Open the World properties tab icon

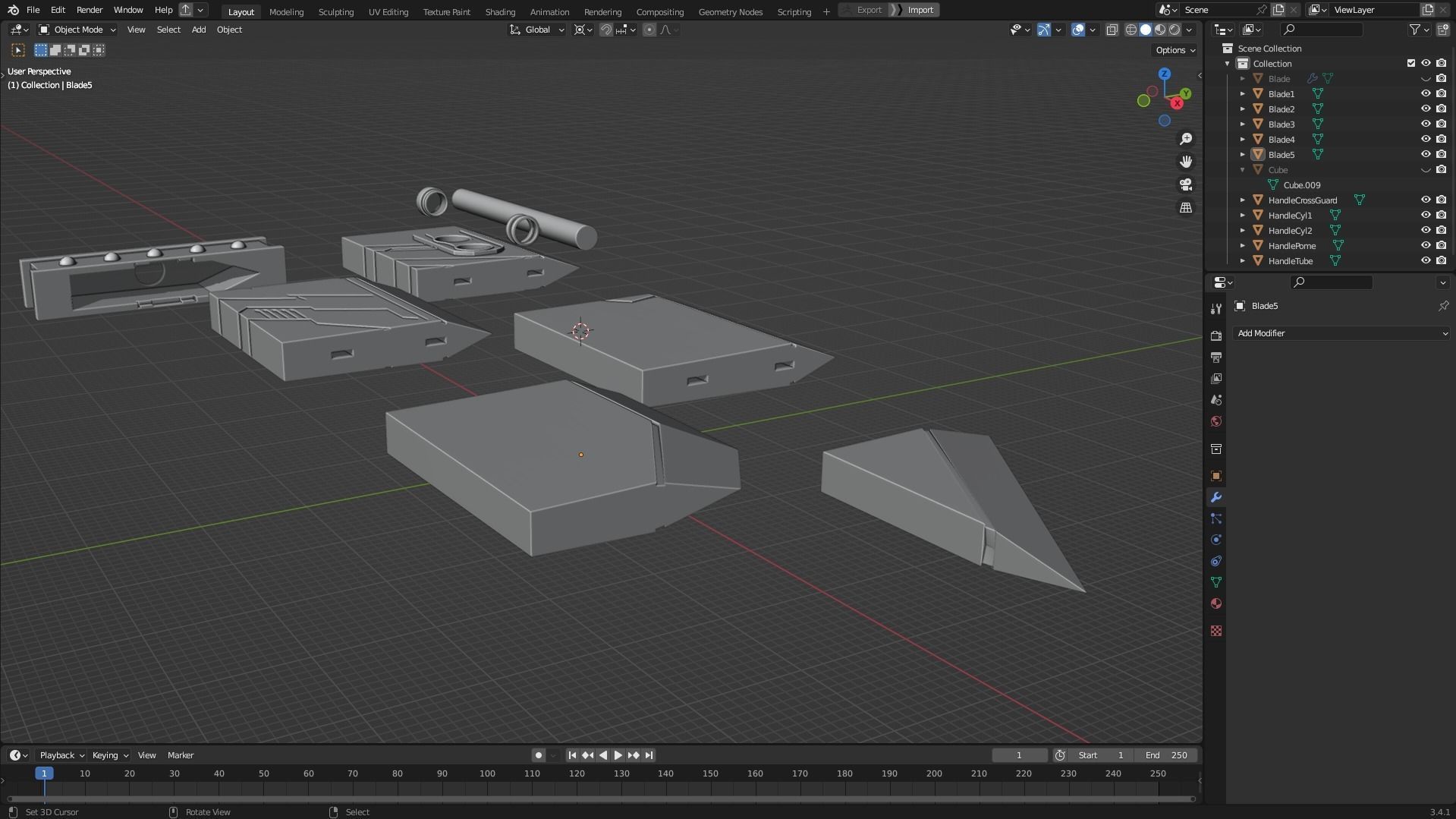(1216, 421)
